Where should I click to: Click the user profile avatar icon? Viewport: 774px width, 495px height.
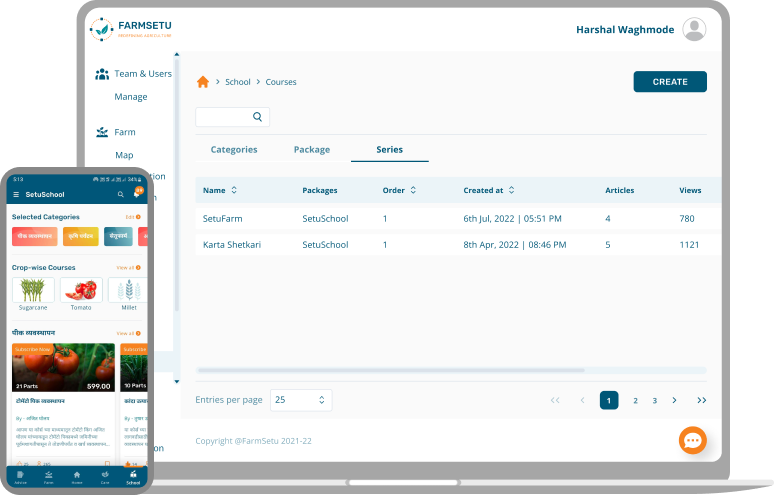click(694, 29)
